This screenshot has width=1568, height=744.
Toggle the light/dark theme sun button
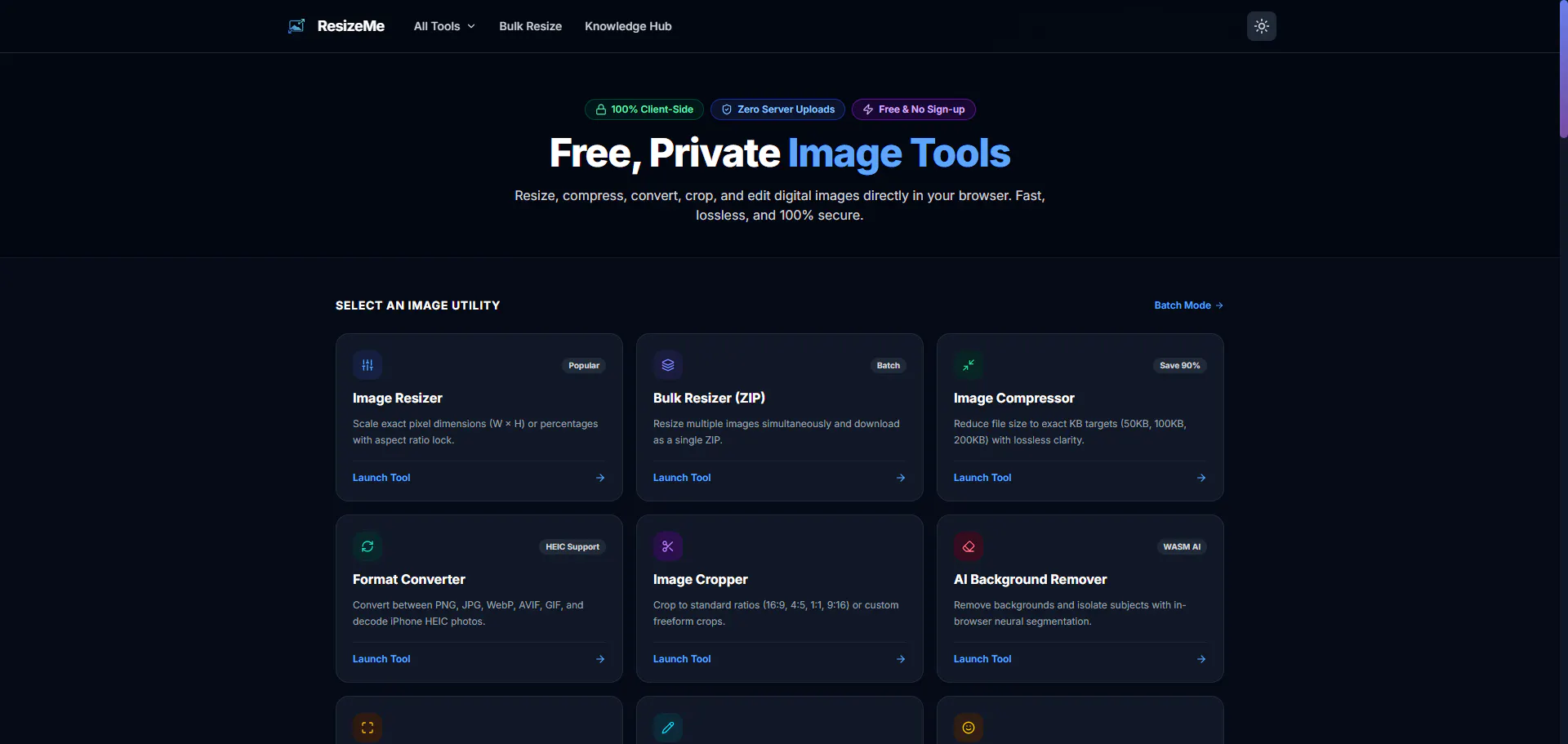pos(1262,26)
